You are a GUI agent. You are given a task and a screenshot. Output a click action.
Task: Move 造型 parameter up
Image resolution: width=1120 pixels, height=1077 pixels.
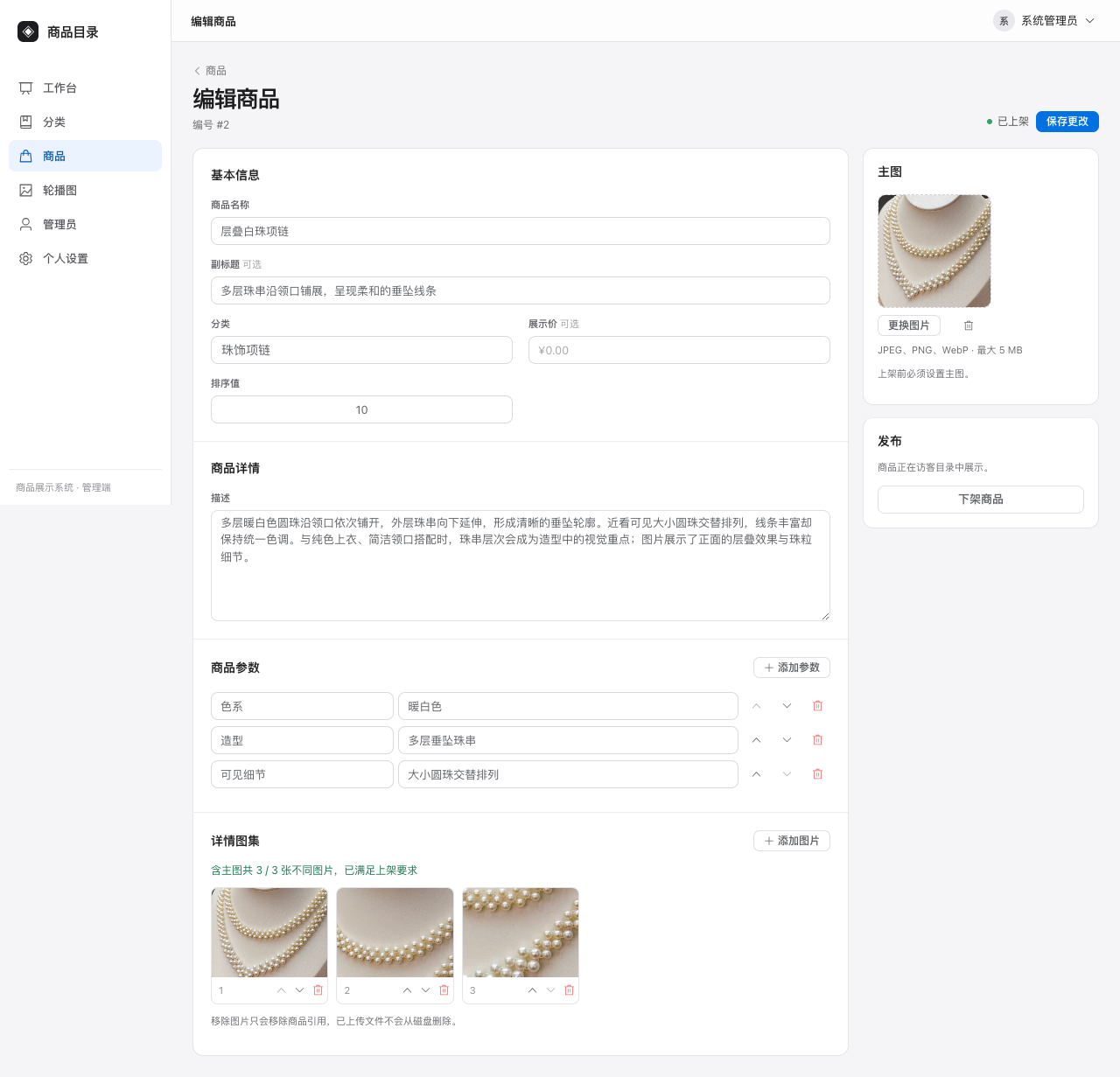[757, 740]
